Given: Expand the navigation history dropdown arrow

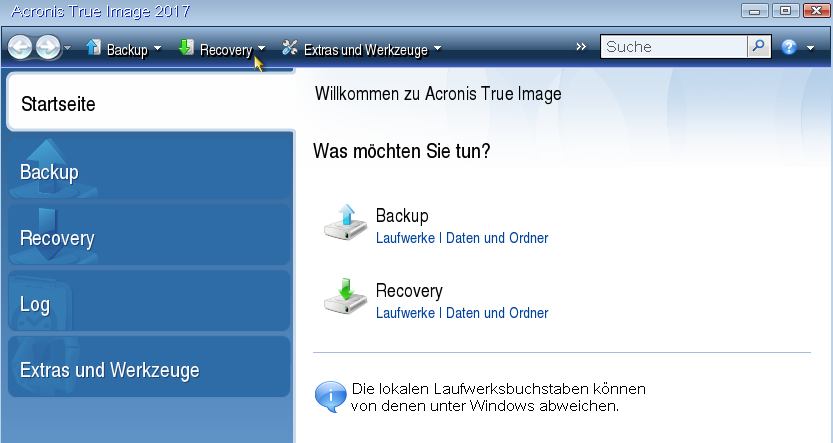Looking at the screenshot, I should click(67, 48).
